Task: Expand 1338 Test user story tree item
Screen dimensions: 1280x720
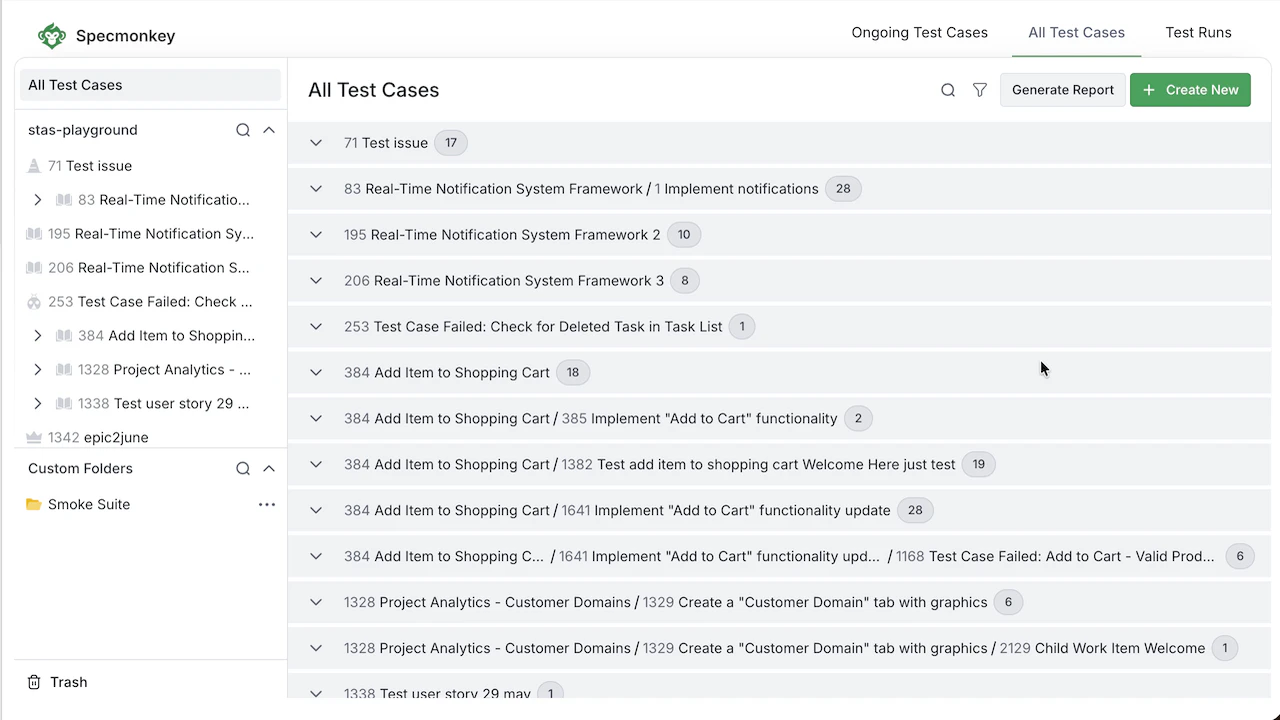Action: point(38,404)
